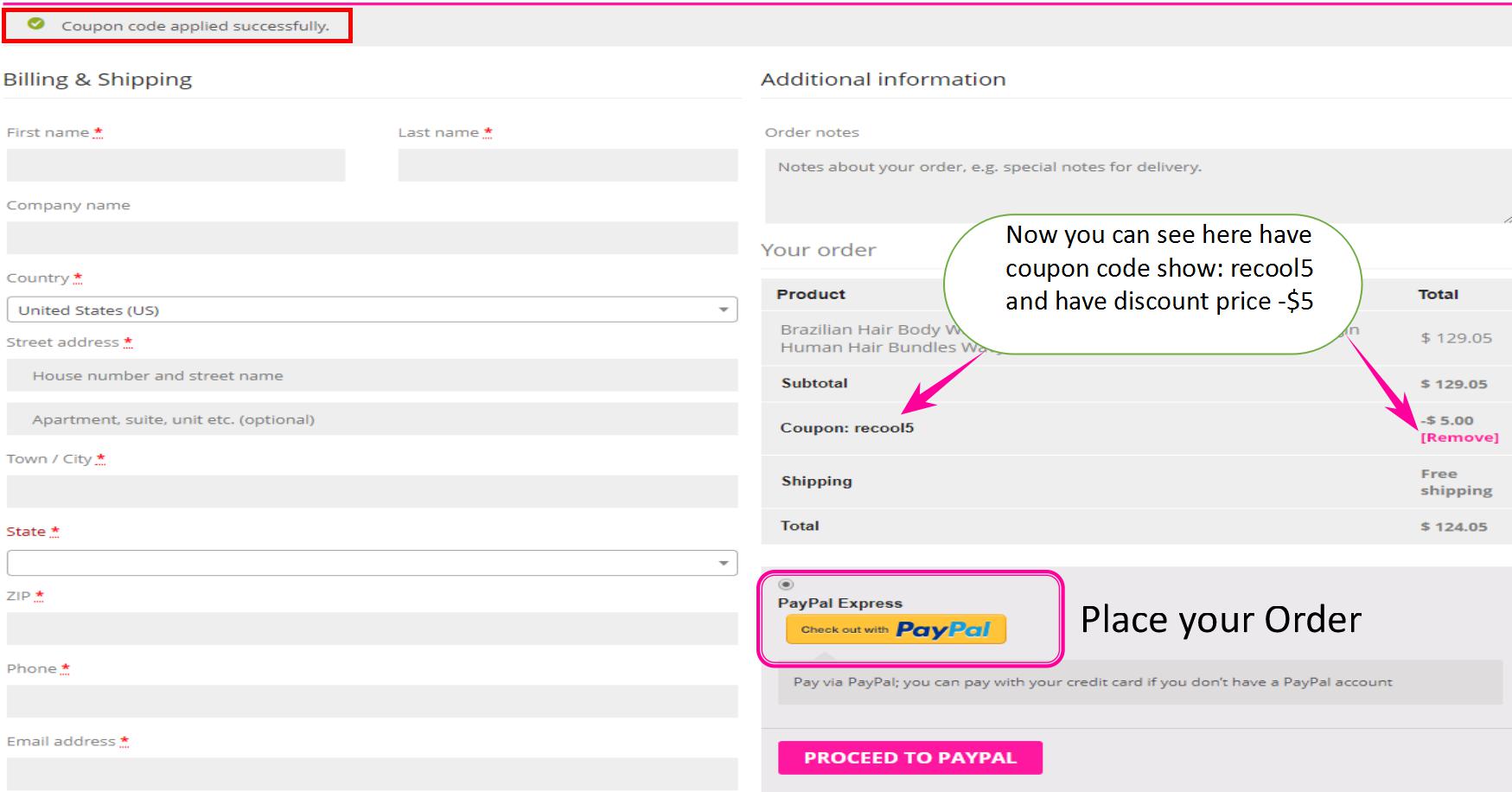Click the PayPal Express label

pyautogui.click(x=839, y=604)
